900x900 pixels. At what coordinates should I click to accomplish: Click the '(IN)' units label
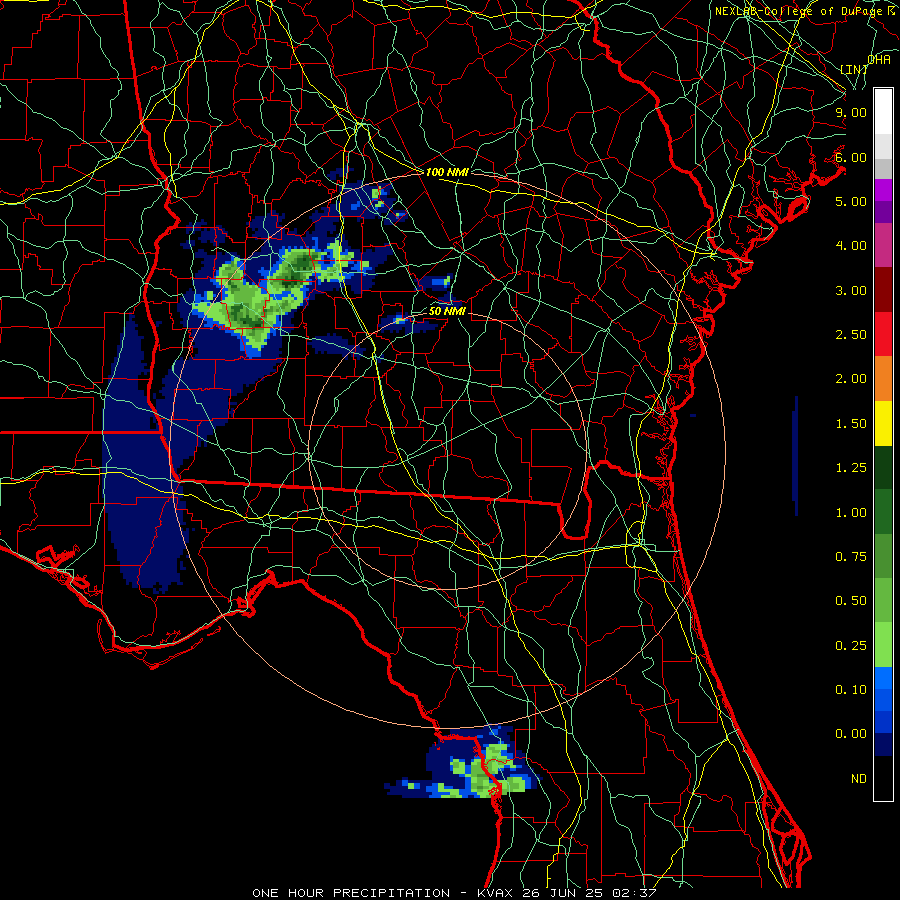pos(854,69)
